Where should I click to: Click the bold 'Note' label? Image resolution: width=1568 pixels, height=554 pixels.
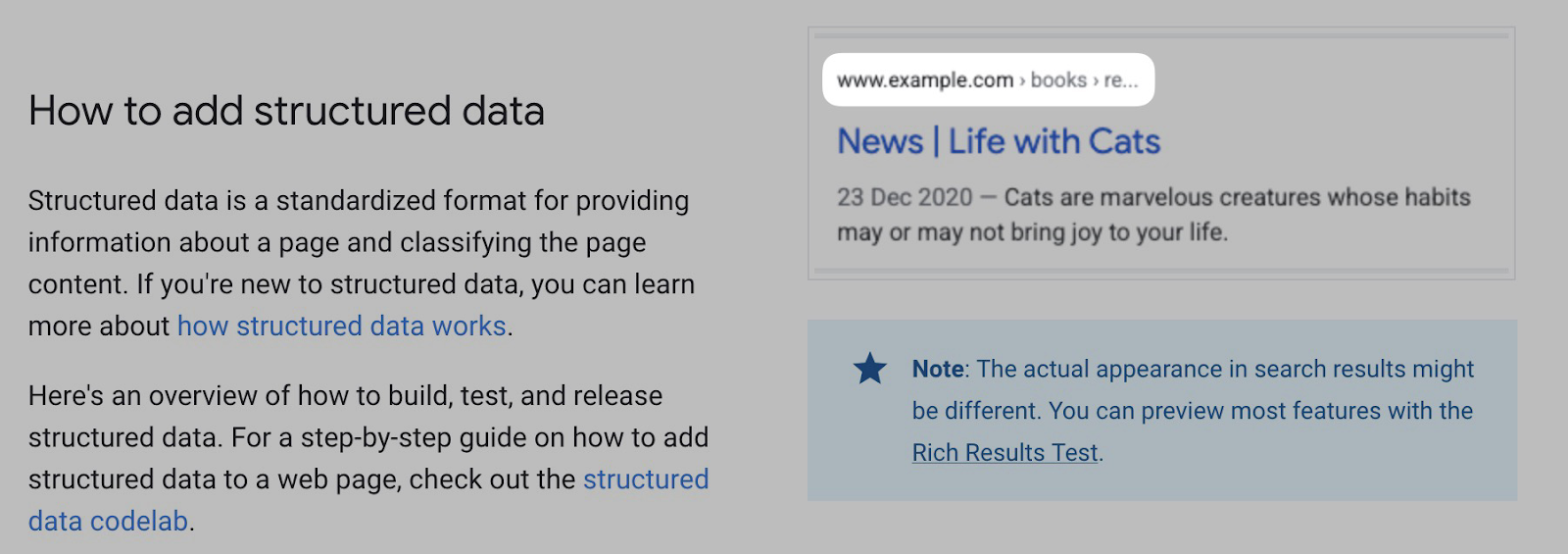(x=937, y=369)
